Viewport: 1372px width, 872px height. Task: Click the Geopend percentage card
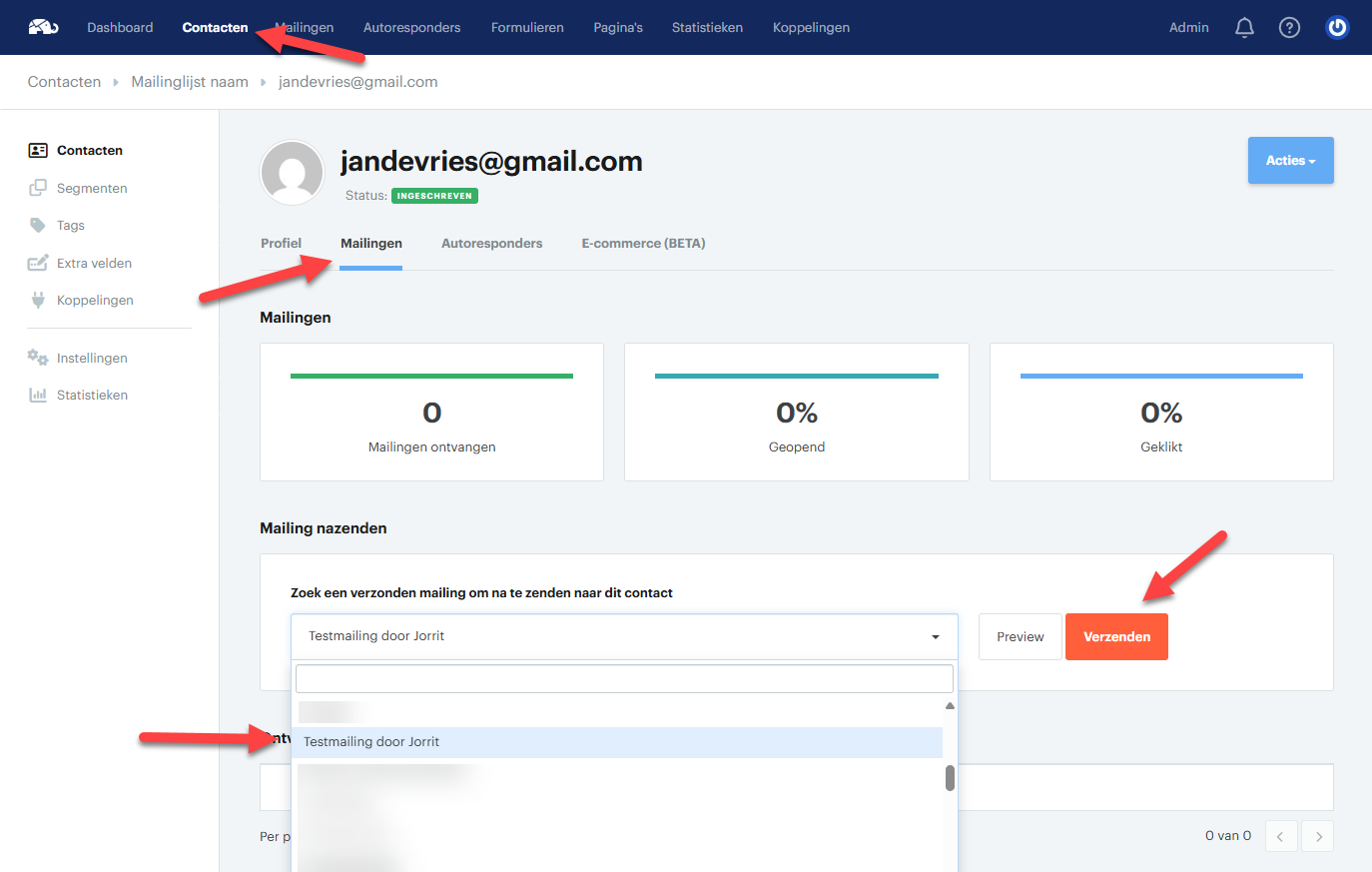(797, 412)
